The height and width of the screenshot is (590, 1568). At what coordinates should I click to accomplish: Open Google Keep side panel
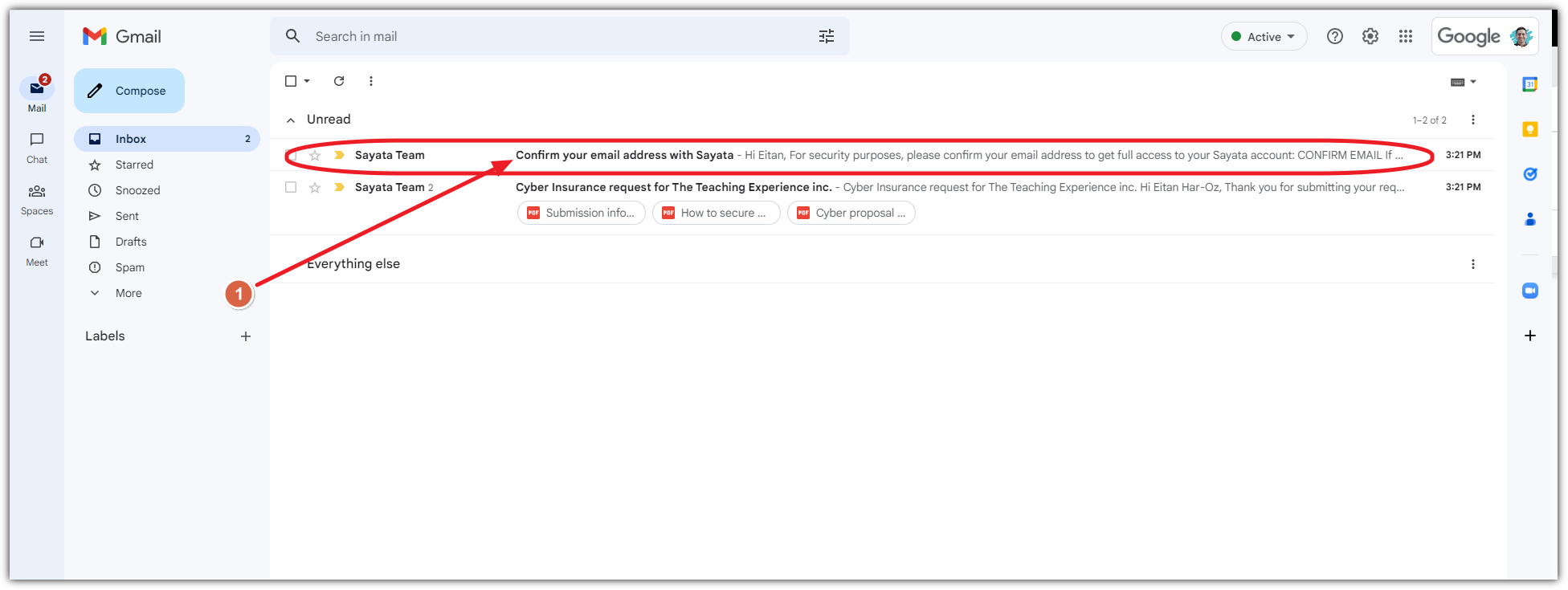(x=1530, y=129)
